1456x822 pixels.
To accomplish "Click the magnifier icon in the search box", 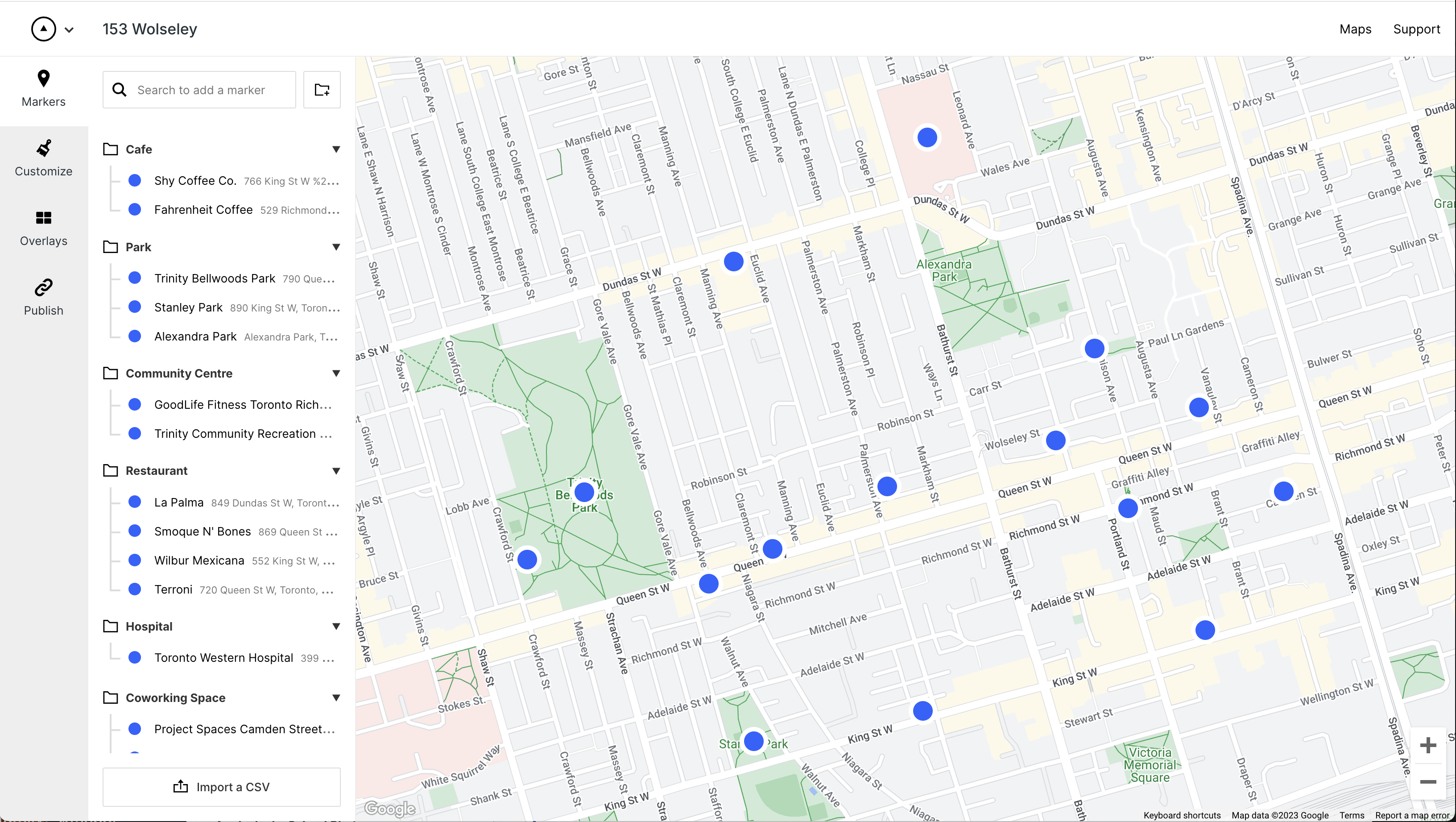I will pyautogui.click(x=119, y=89).
